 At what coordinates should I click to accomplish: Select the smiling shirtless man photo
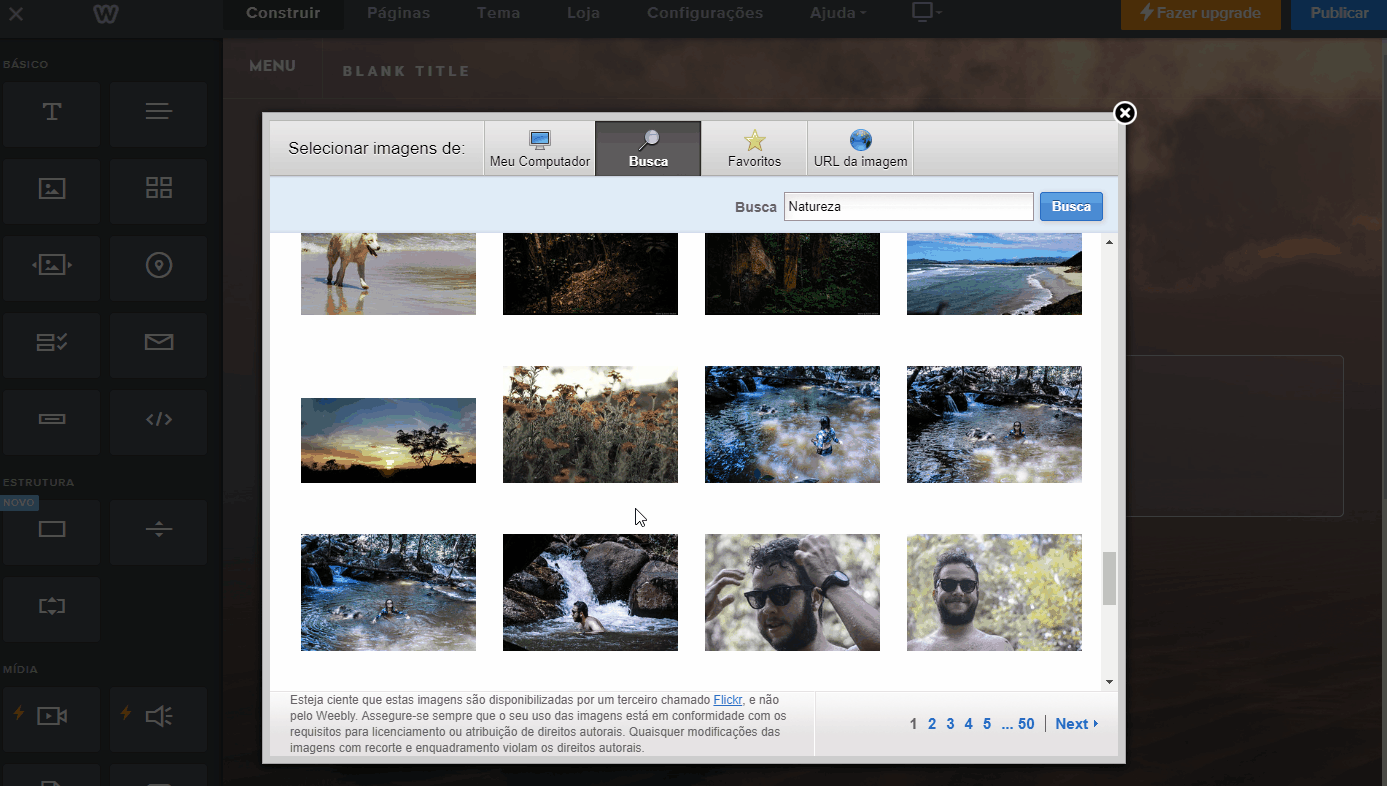tap(994, 592)
